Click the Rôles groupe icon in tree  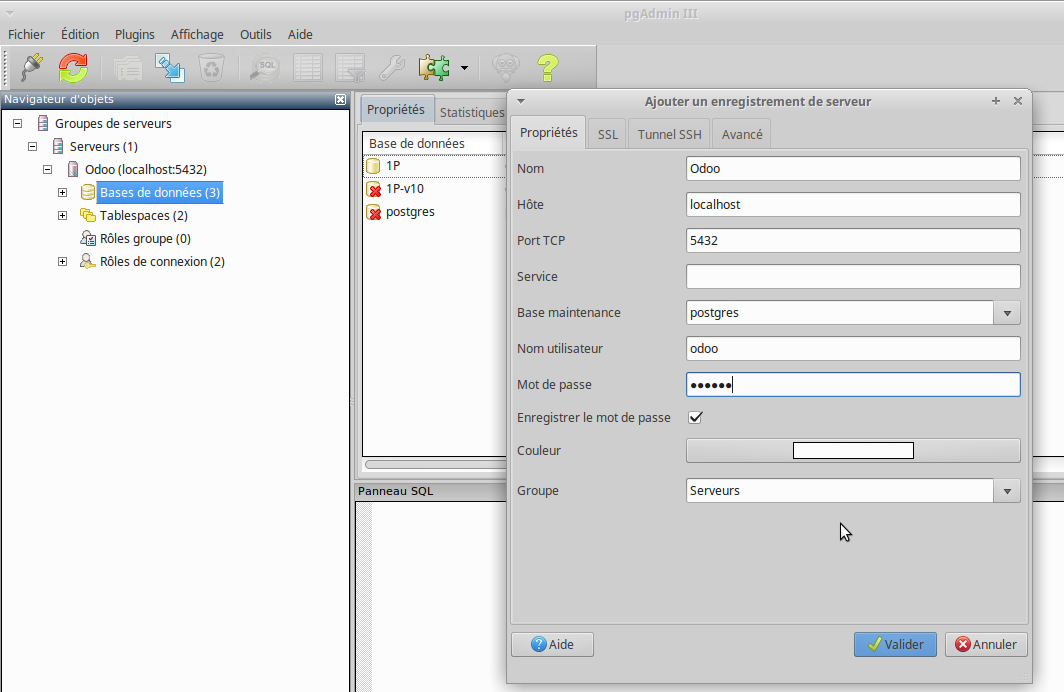click(x=88, y=239)
